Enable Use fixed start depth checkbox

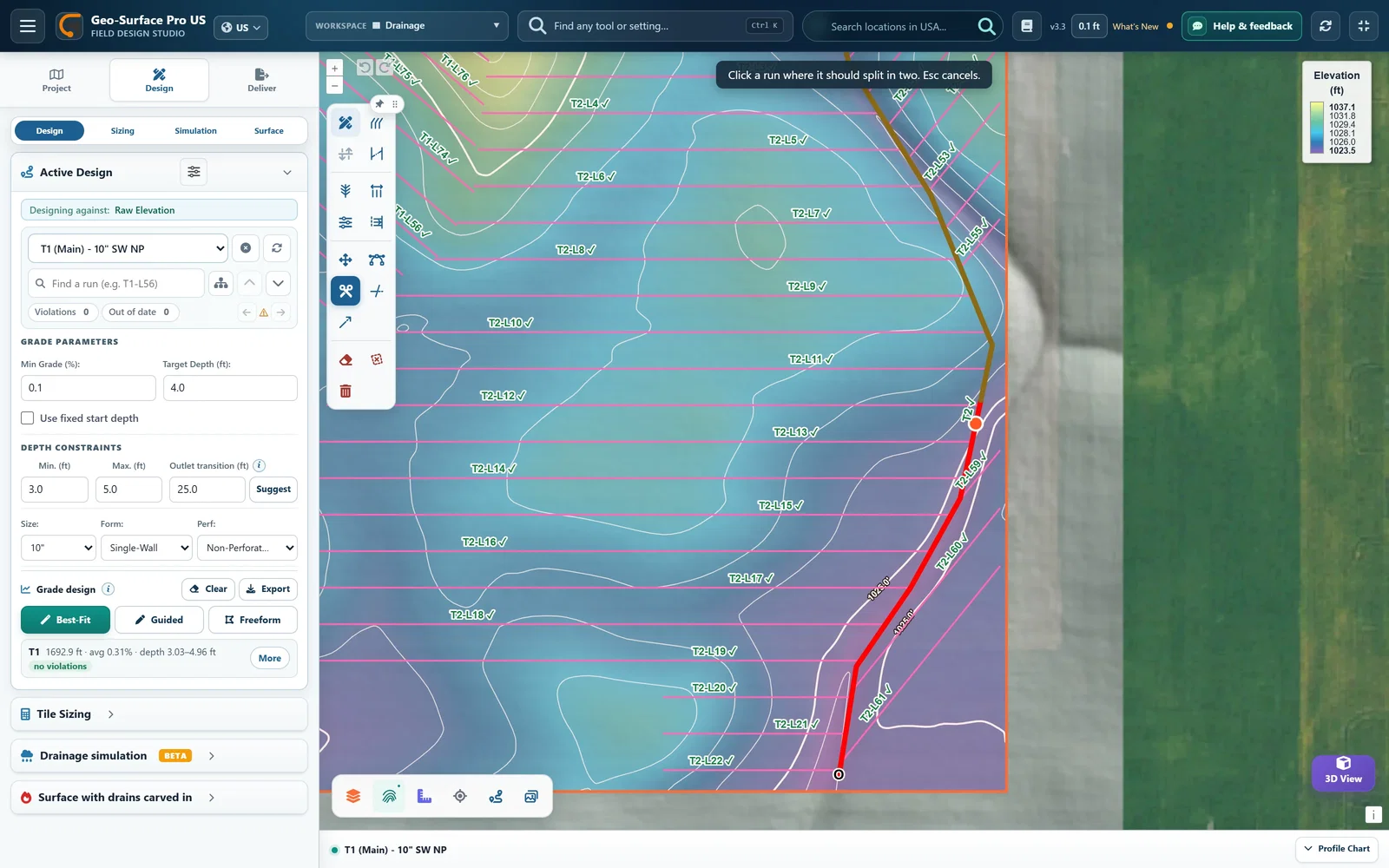[x=28, y=418]
